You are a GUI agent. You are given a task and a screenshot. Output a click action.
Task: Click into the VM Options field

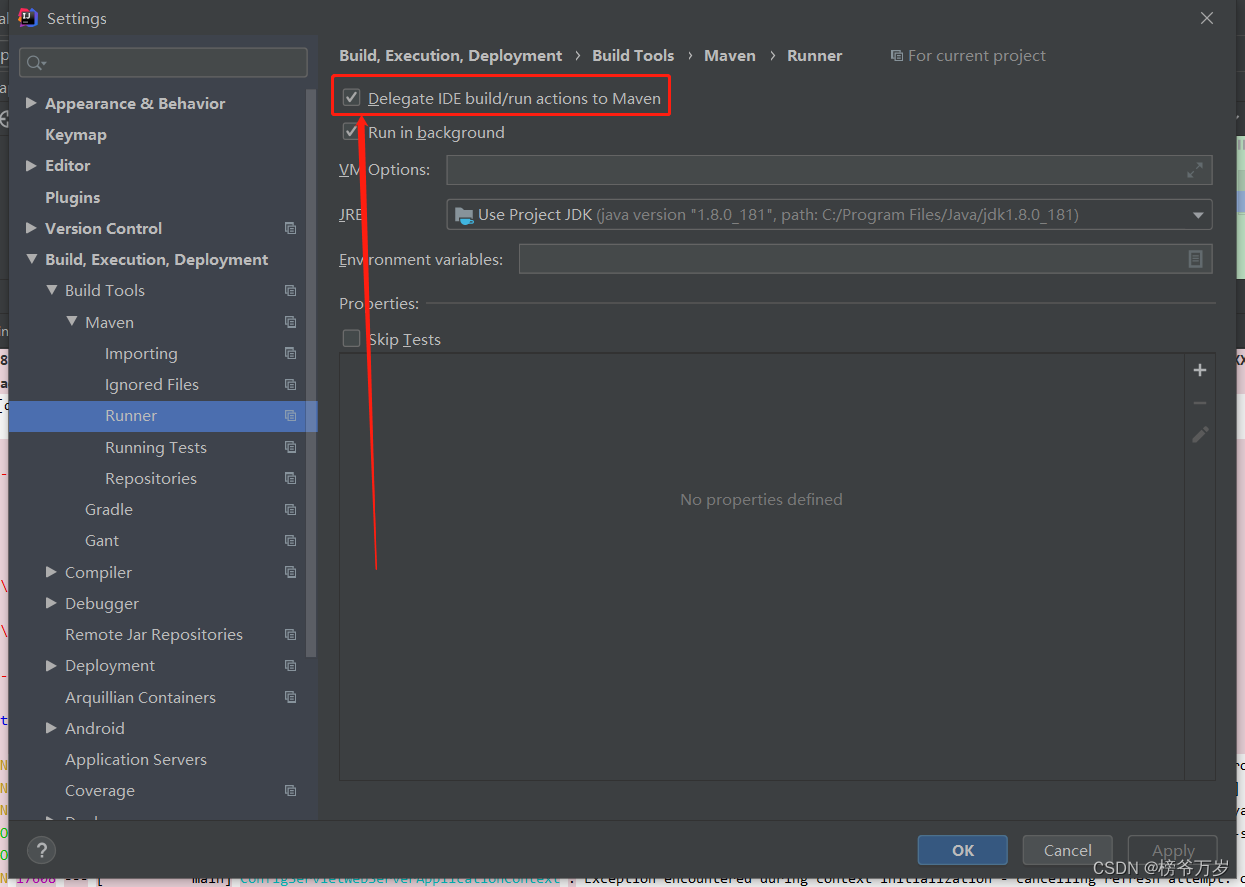point(829,170)
